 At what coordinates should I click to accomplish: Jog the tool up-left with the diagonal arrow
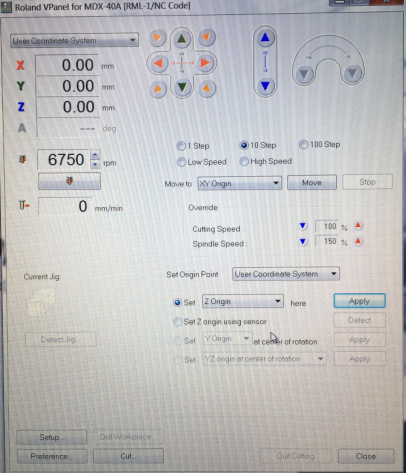click(157, 38)
